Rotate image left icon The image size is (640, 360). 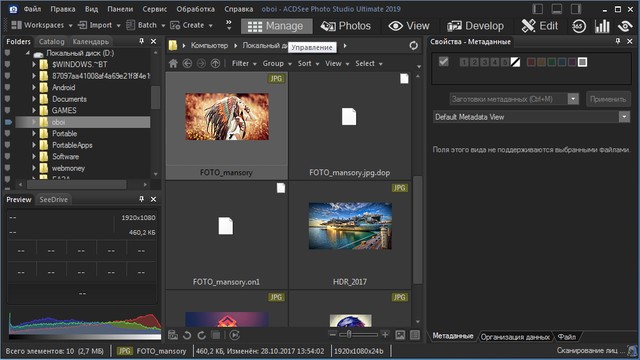[187, 335]
